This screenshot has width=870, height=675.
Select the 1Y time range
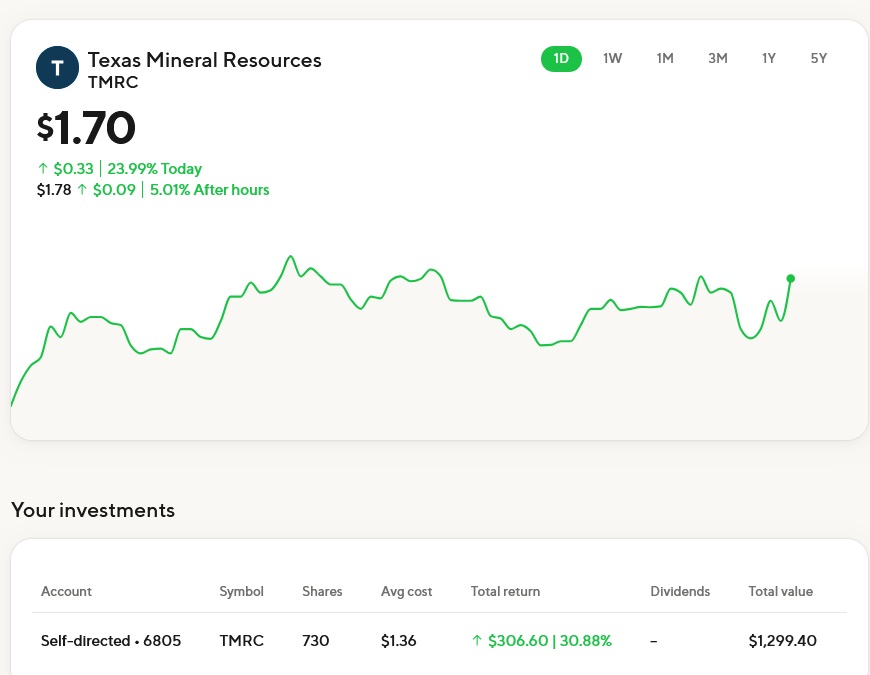coord(769,58)
